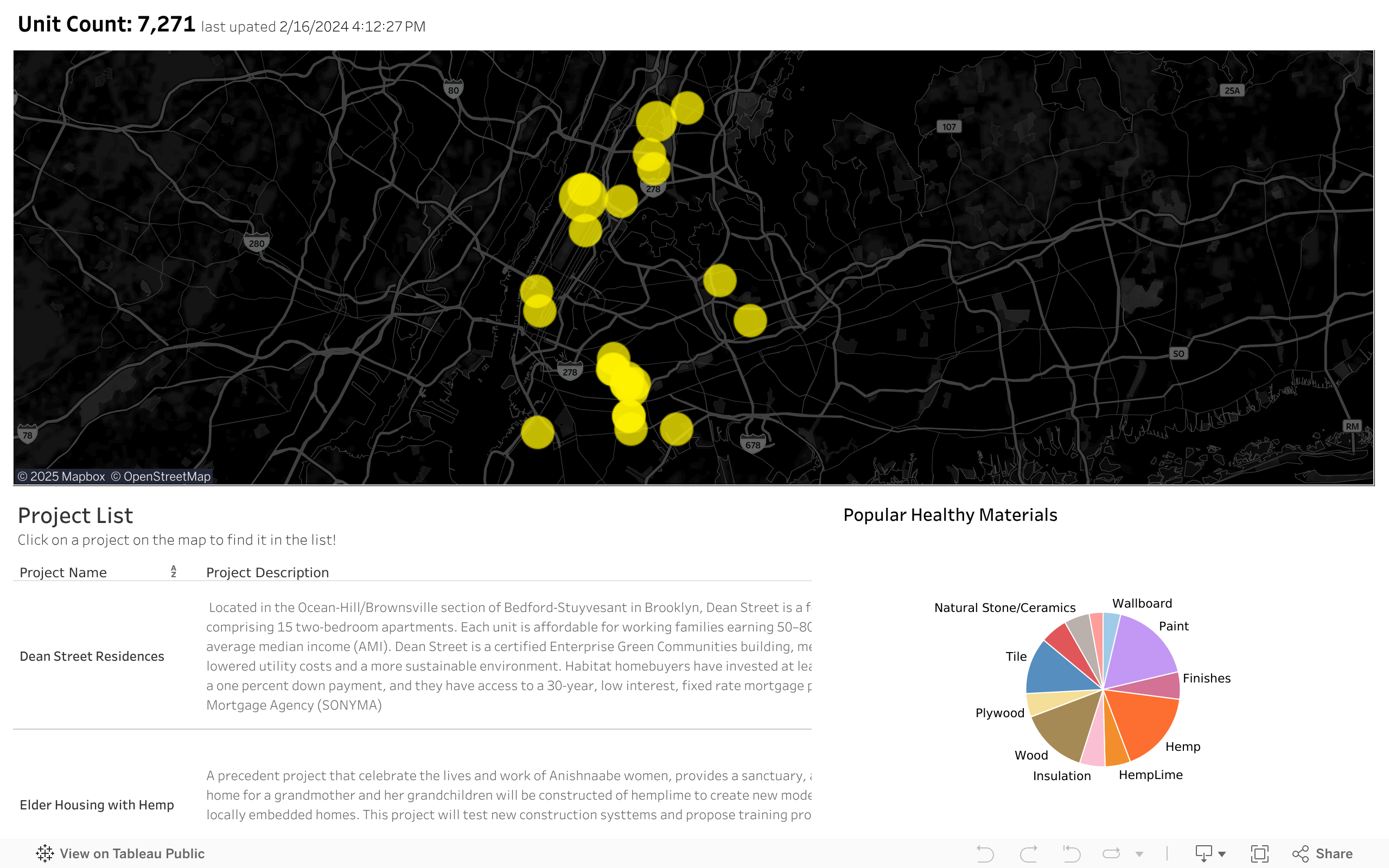This screenshot has width=1389, height=868.
Task: Select the purple Paint pie slice
Action: tap(1142, 649)
